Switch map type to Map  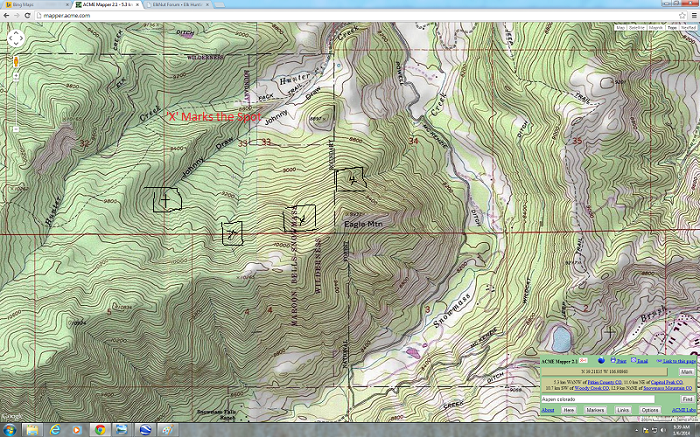pyautogui.click(x=621, y=28)
